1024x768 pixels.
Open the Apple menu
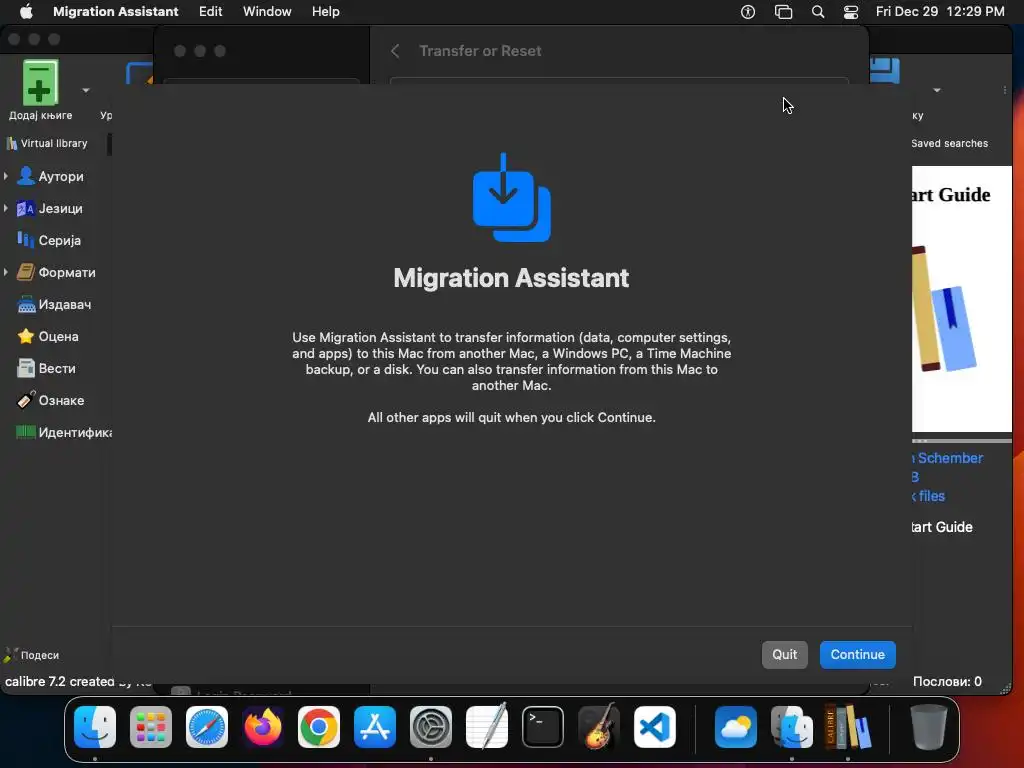click(x=26, y=11)
